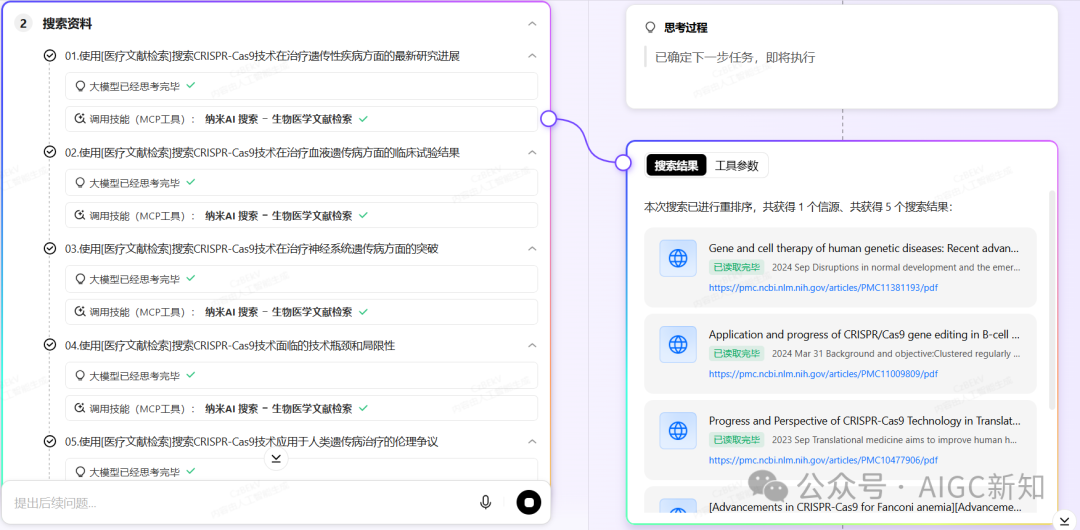Click lightbulb icon under step 02

[x=79, y=183]
